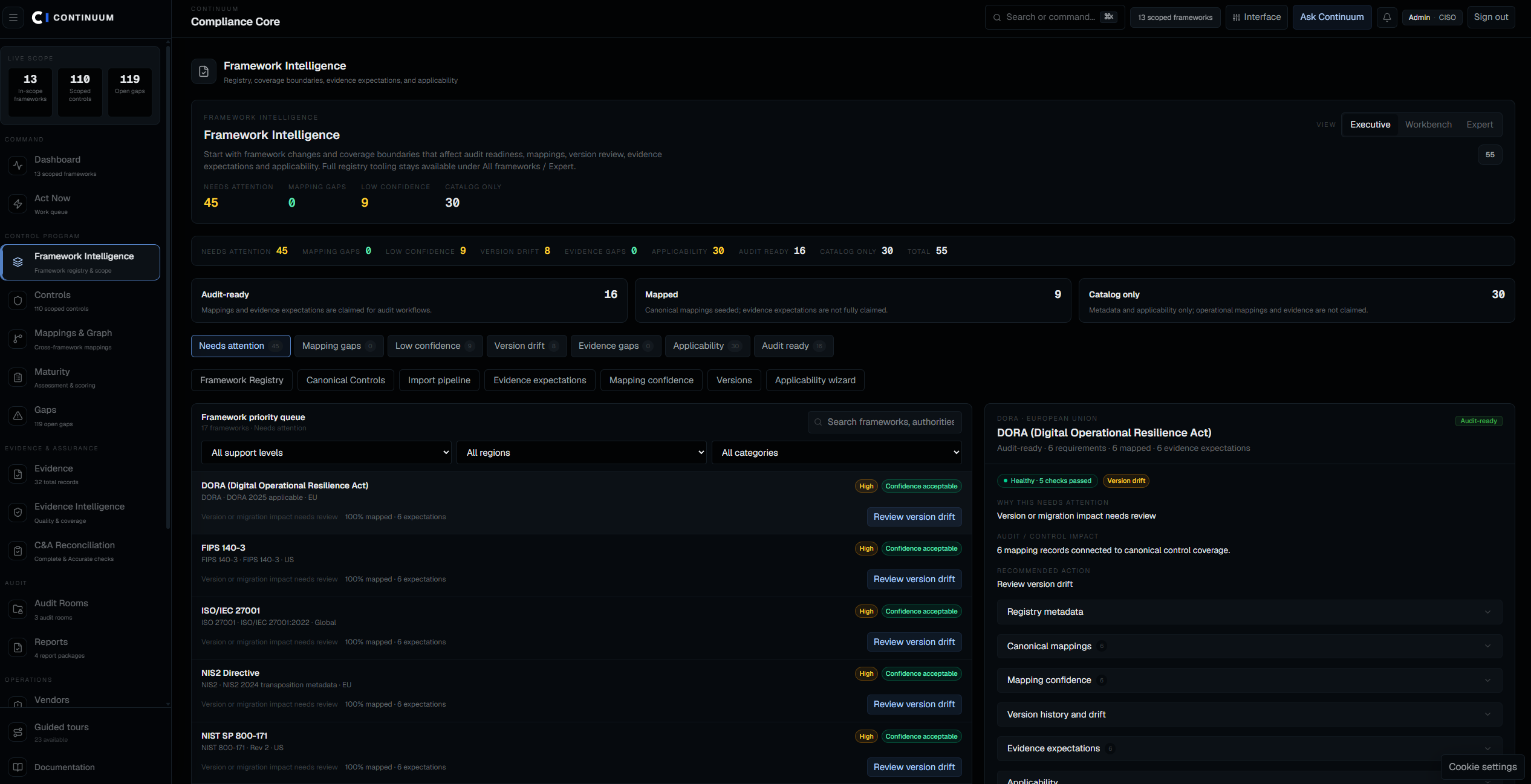Switch view to Workbench

[x=1428, y=125]
